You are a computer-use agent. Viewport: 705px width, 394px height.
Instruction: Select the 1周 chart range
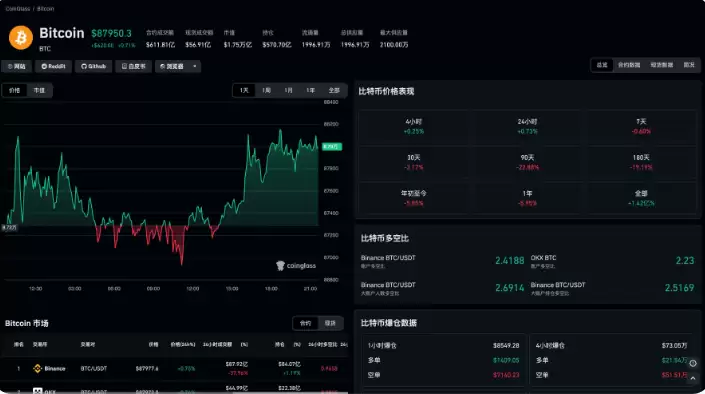coord(266,90)
